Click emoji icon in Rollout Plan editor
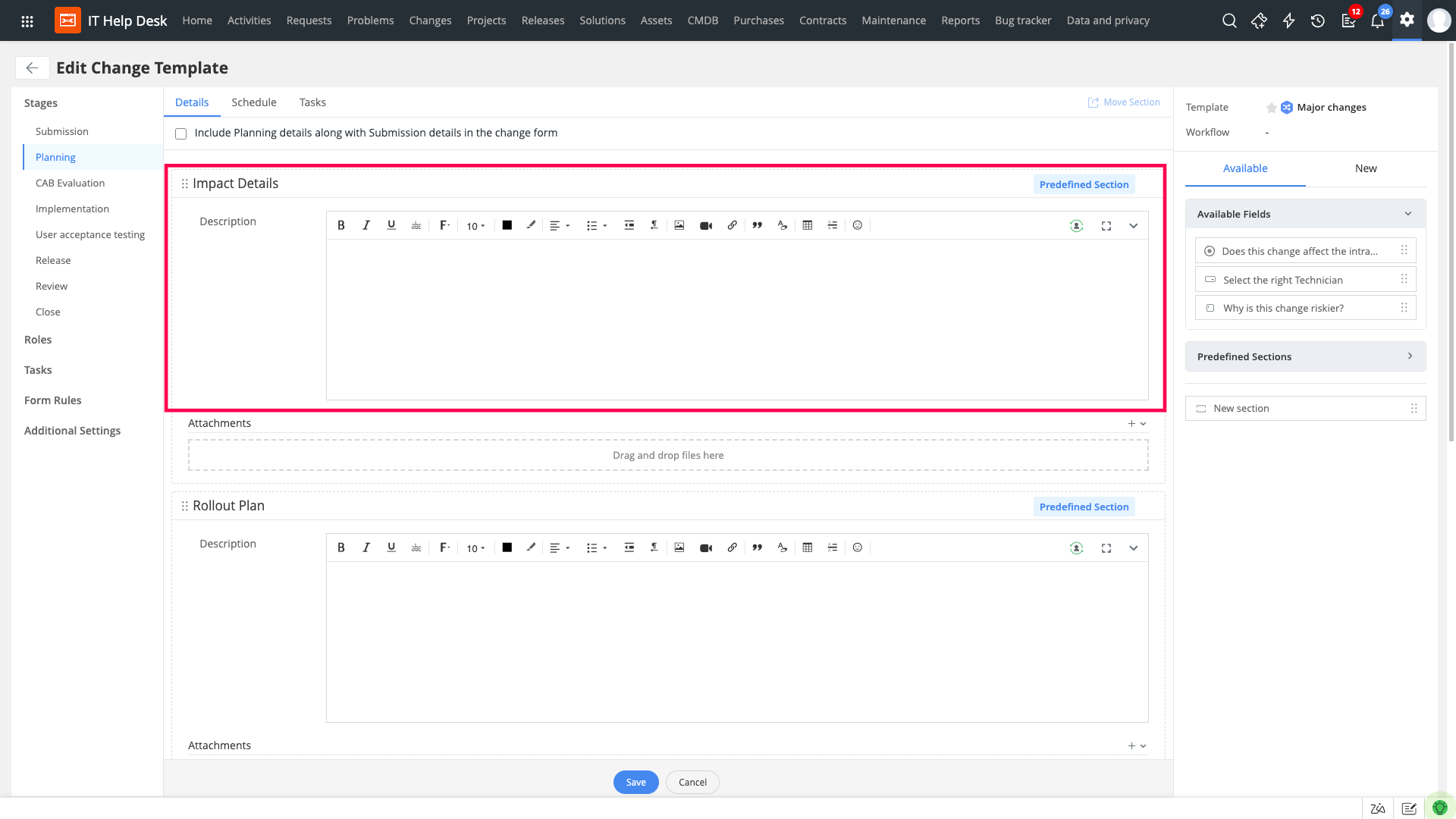 point(858,548)
